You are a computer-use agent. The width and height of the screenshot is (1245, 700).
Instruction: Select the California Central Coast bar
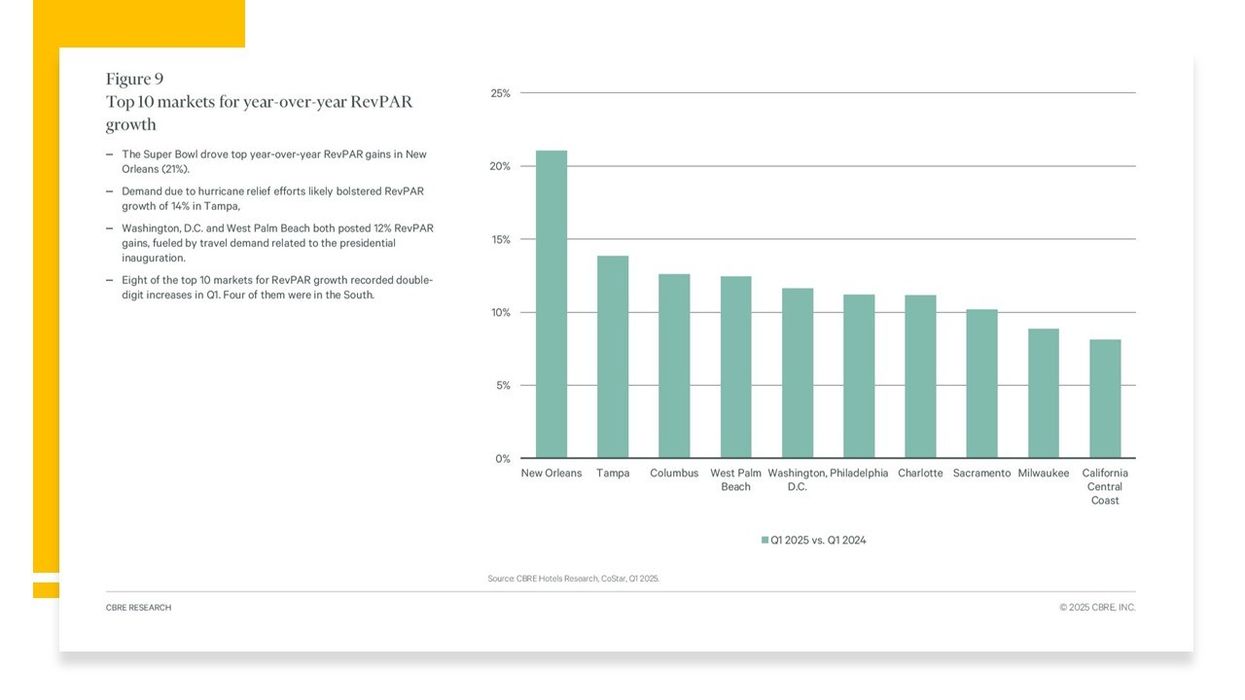[x=1105, y=398]
